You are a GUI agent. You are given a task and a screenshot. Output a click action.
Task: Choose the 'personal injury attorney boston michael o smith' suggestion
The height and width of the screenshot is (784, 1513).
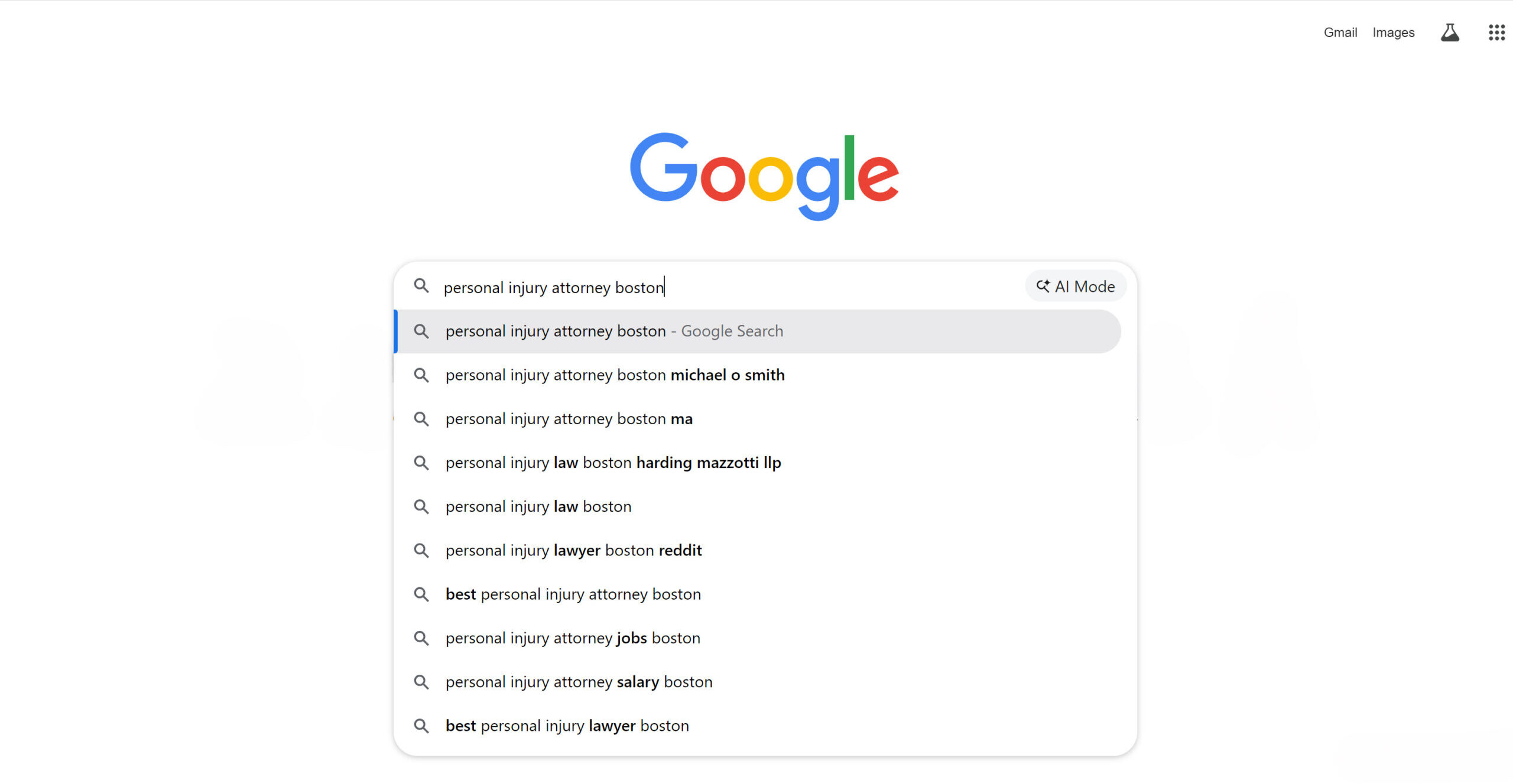coord(615,375)
